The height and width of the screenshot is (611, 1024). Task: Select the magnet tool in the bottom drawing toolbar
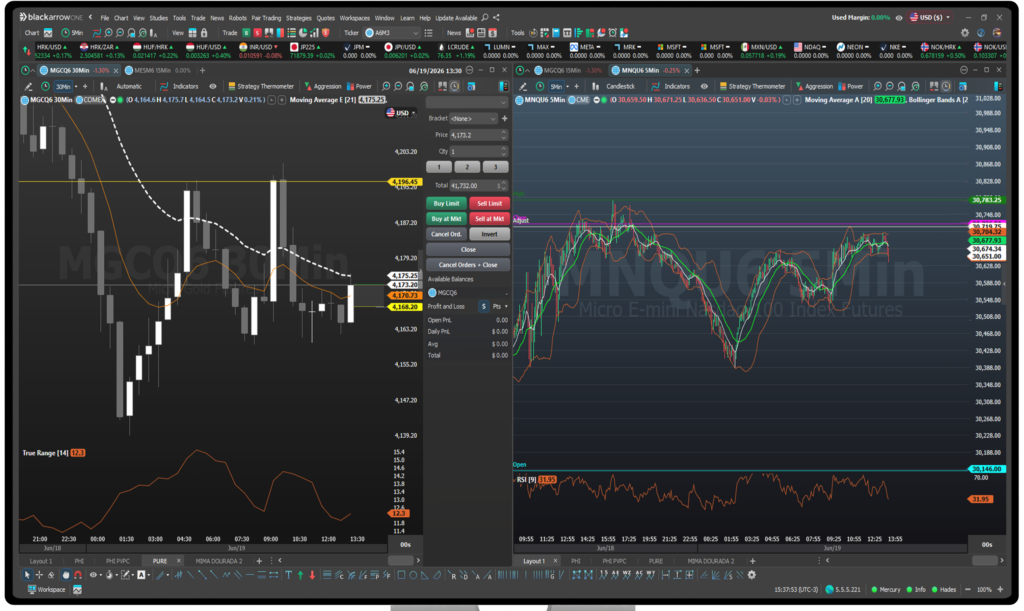(78, 575)
